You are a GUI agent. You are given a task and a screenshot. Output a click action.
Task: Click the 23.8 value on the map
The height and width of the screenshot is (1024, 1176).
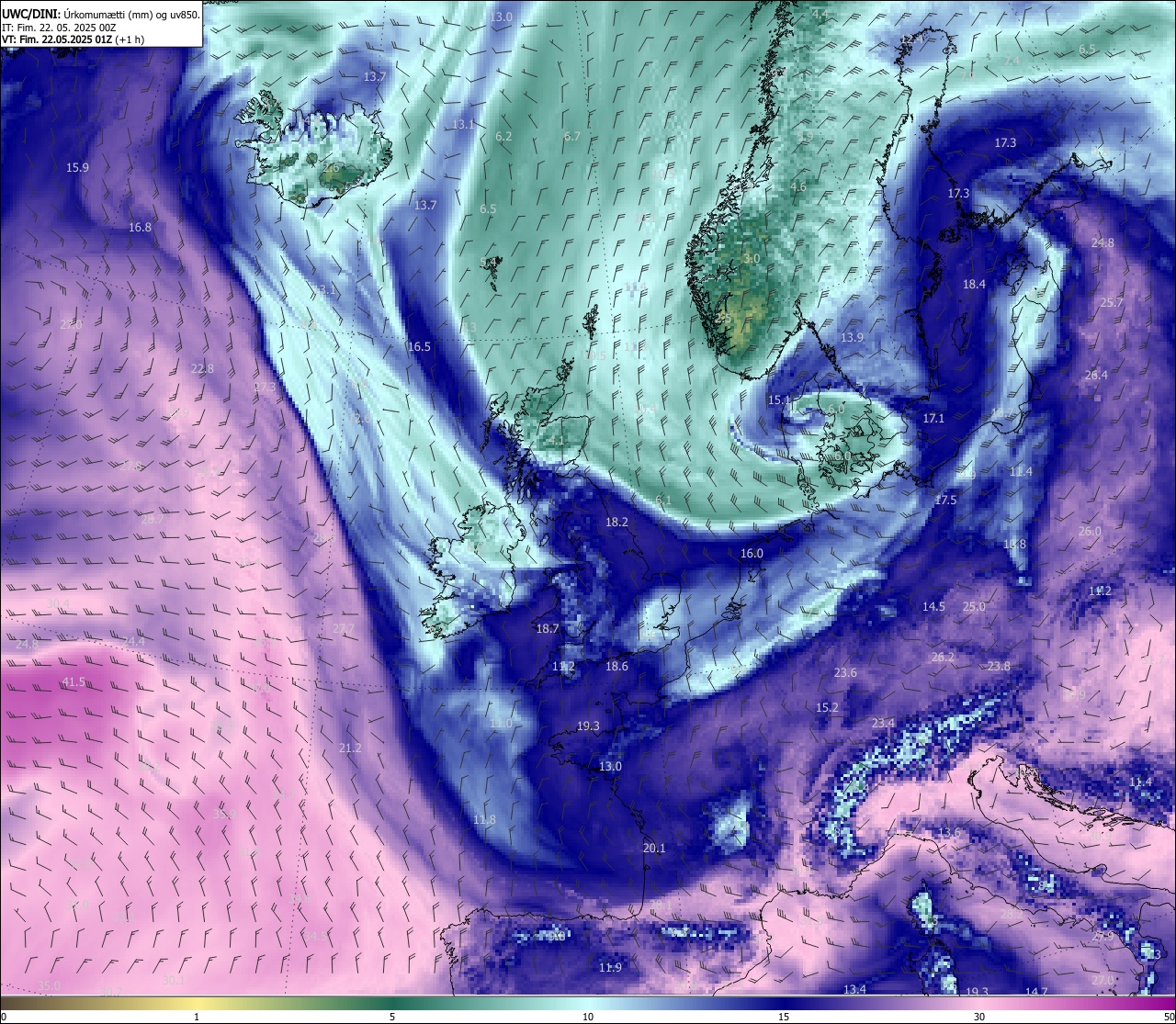(999, 667)
